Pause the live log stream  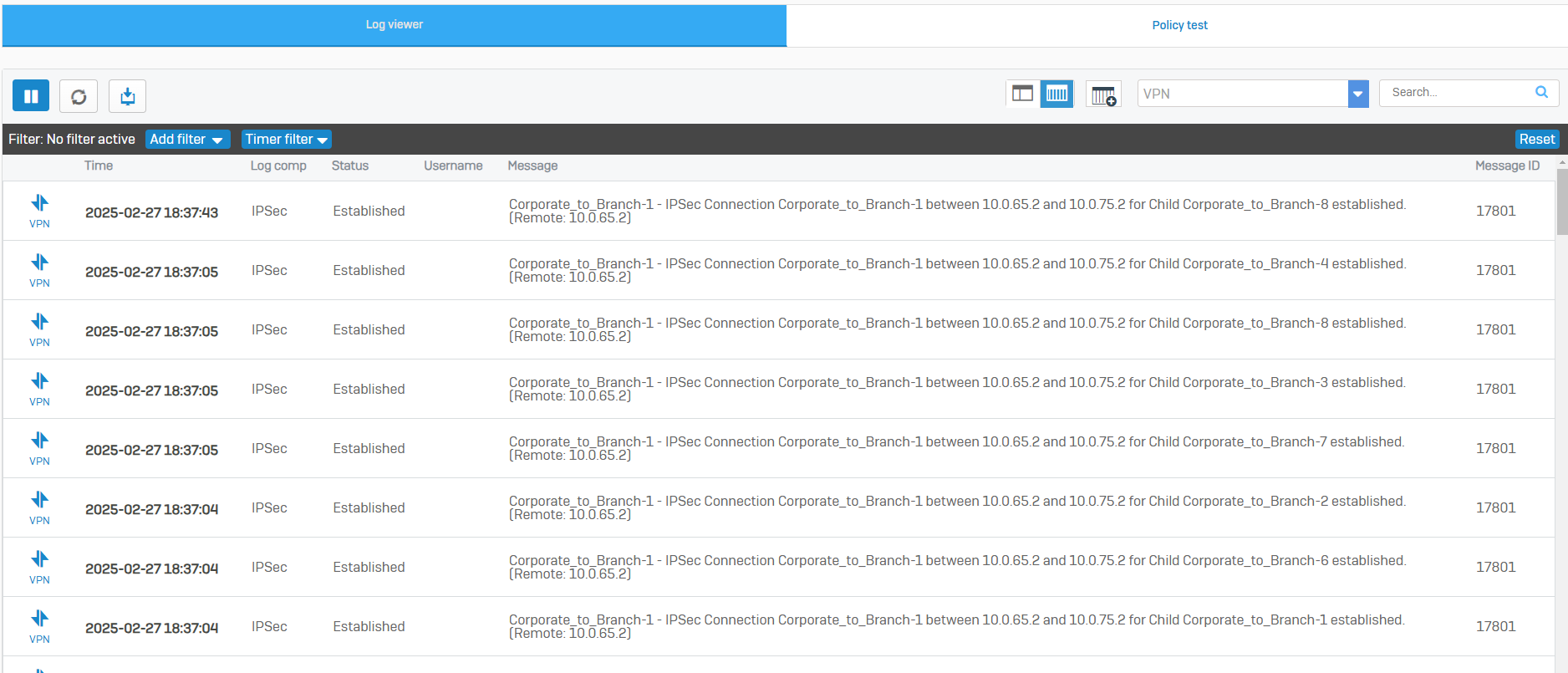click(31, 96)
